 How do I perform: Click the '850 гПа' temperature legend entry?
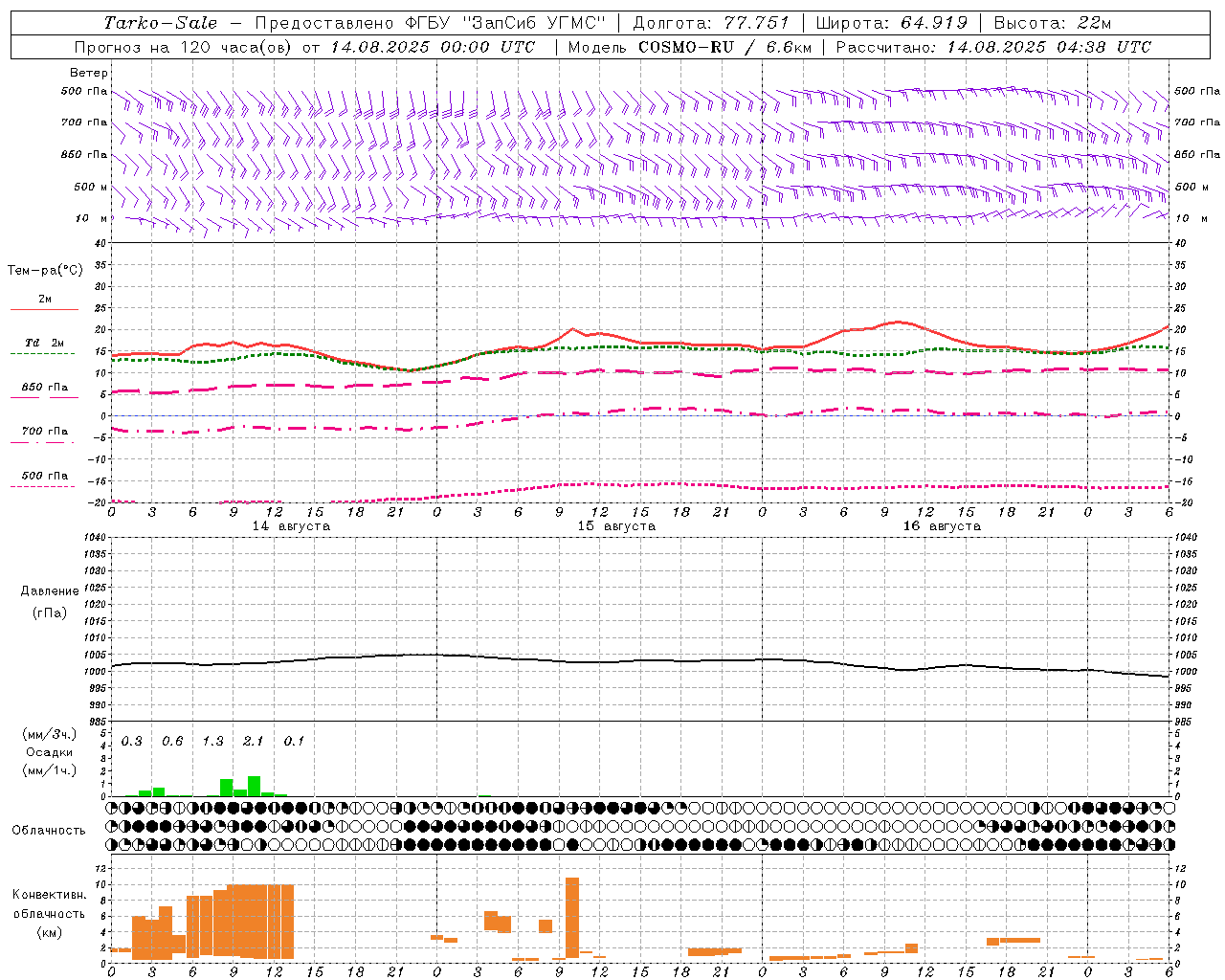45,388
